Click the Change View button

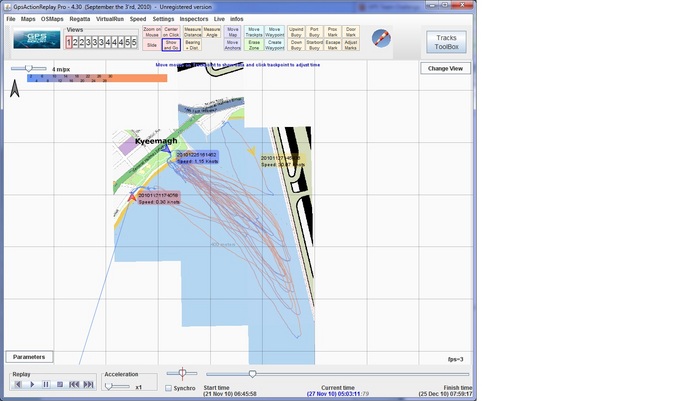click(445, 68)
